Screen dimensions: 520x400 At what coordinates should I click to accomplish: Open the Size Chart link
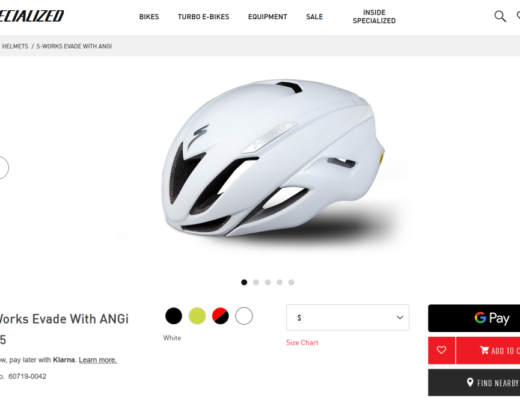(x=302, y=343)
